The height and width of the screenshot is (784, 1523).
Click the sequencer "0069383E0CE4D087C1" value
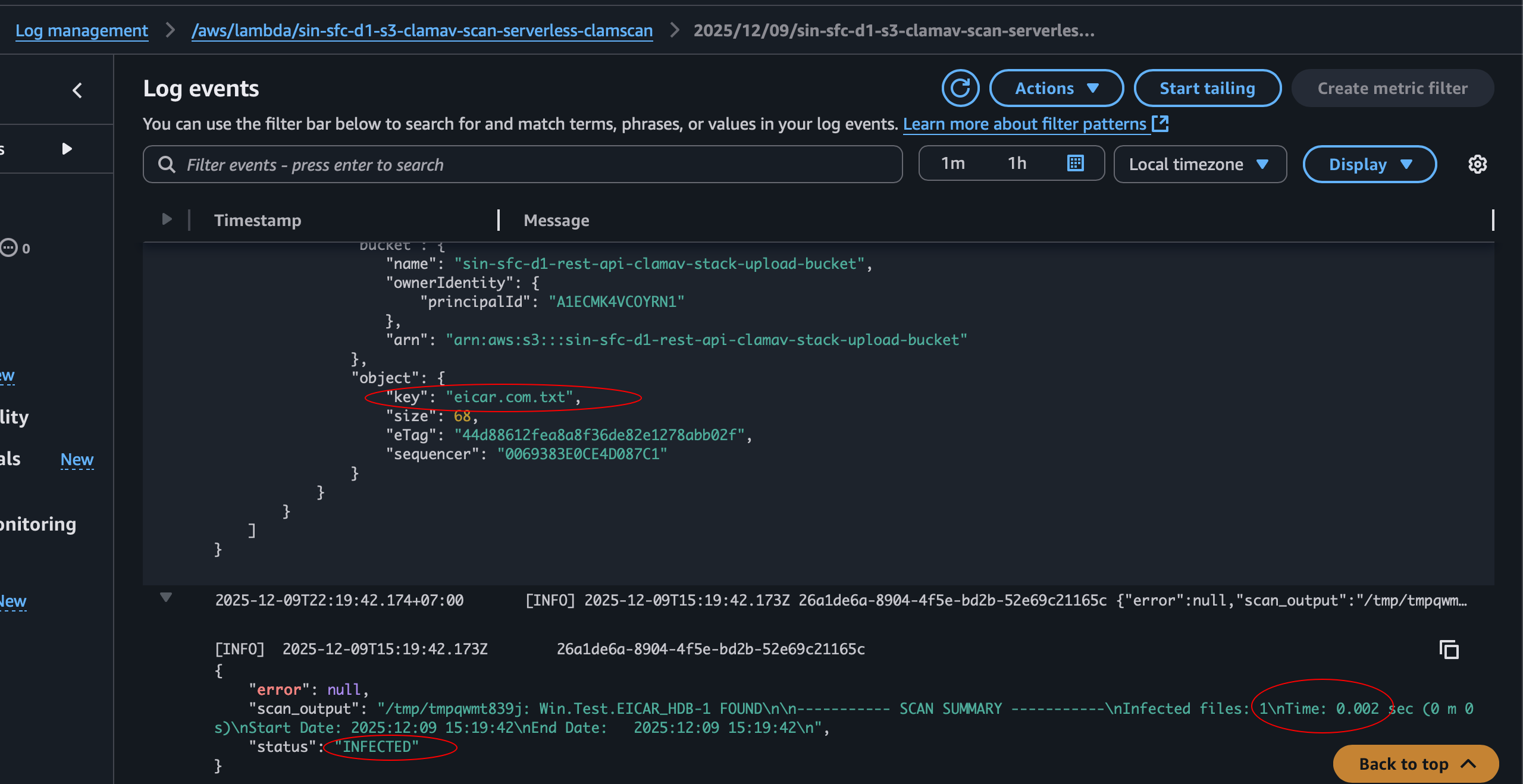[582, 454]
